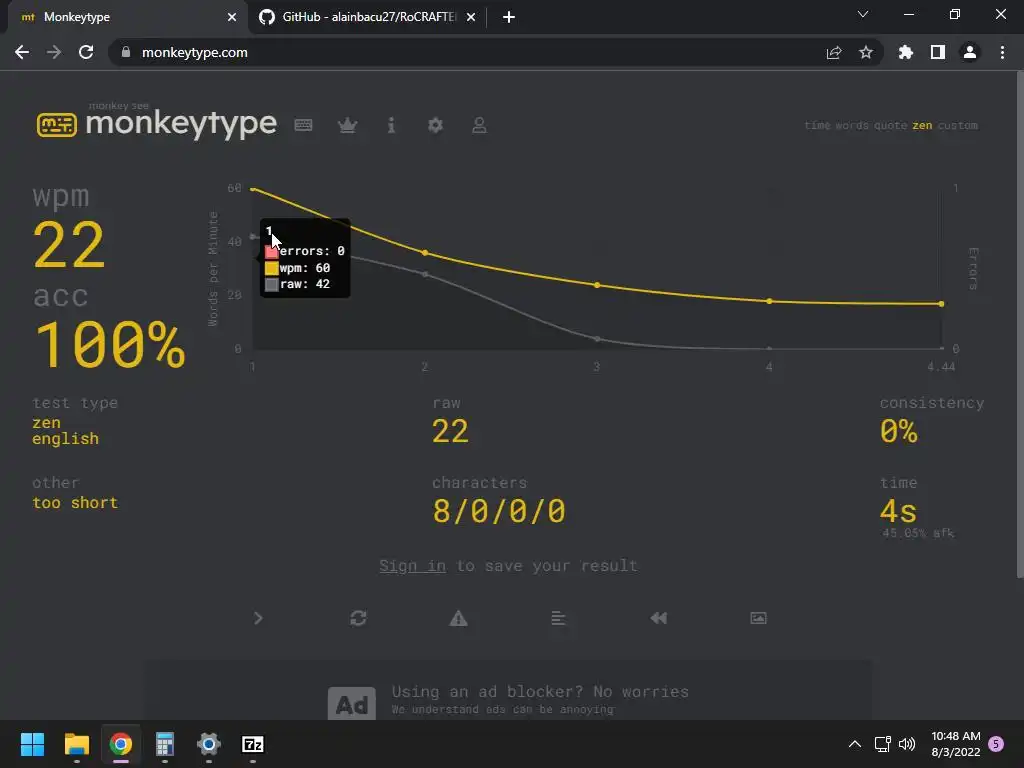Go back in browser history

point(22,52)
